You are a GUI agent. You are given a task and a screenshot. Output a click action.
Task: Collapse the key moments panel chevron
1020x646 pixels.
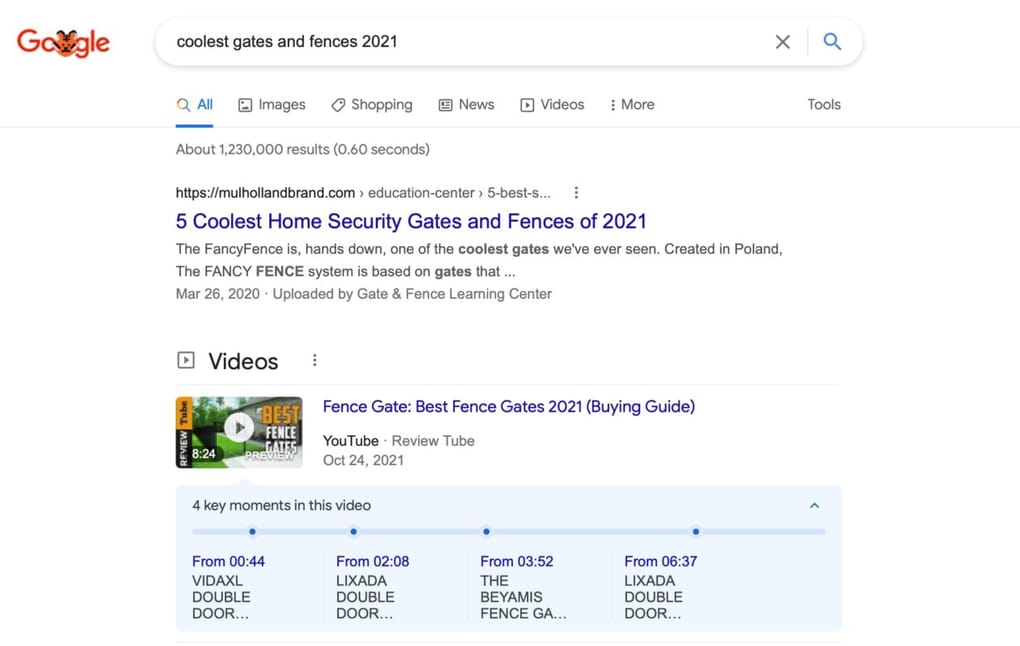tap(814, 505)
